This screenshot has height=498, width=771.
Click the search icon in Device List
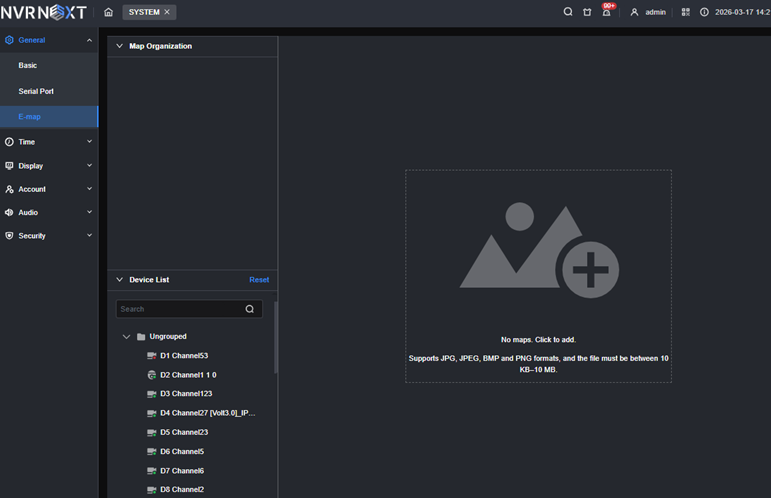point(250,309)
